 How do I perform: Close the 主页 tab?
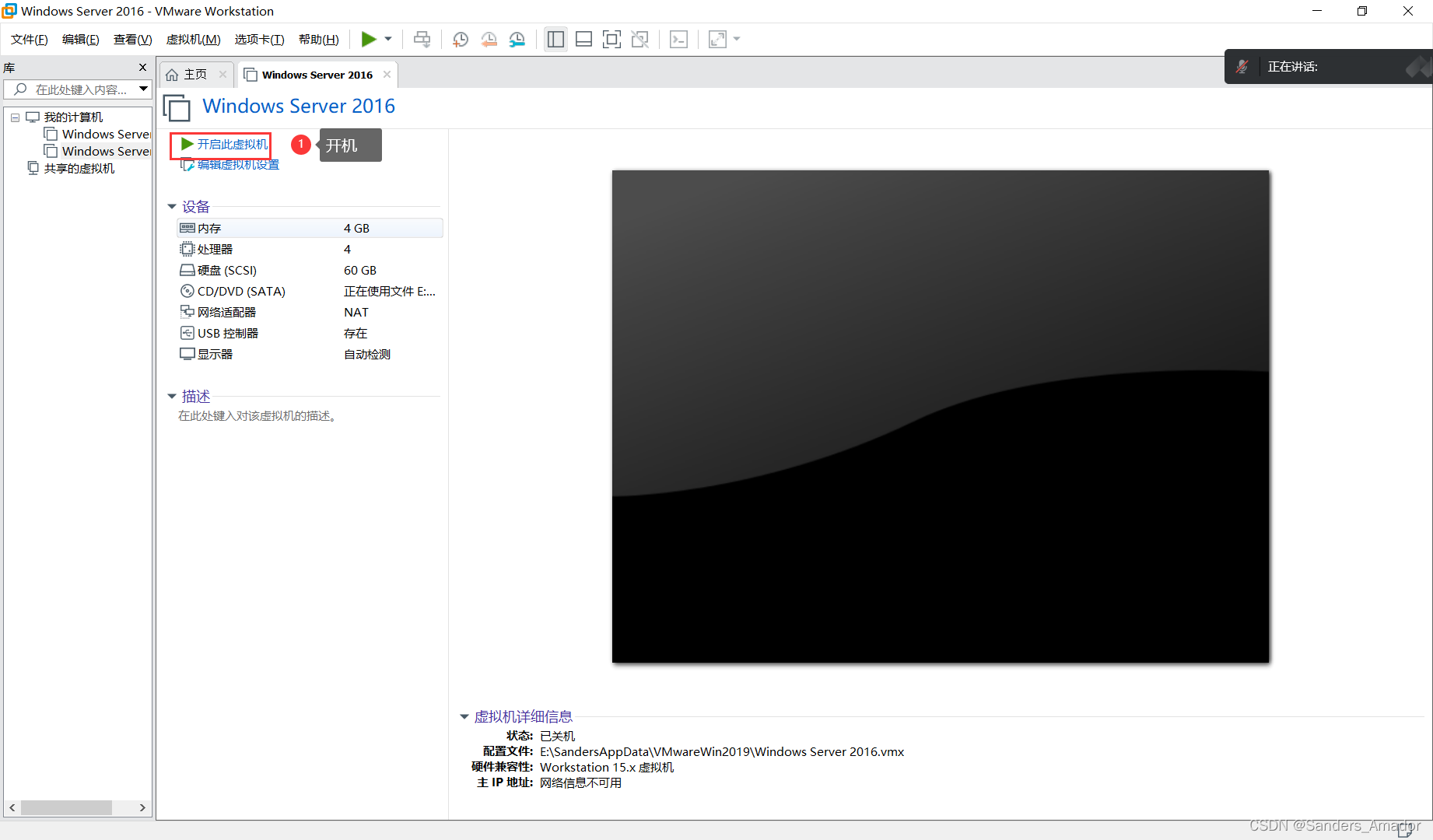pyautogui.click(x=222, y=75)
